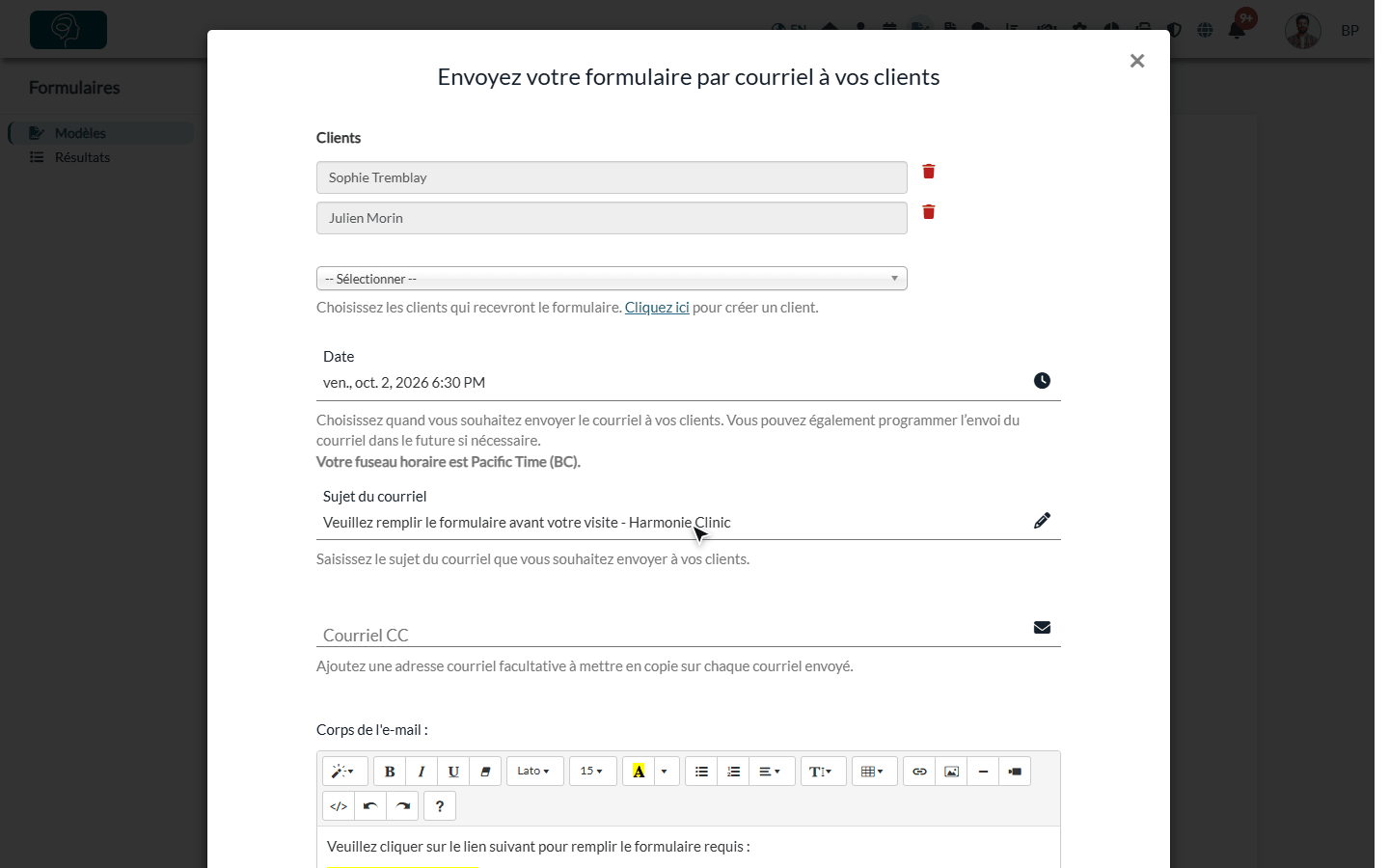This screenshot has height=868, width=1389.
Task: Toggle bold formatting
Action: pos(390,772)
